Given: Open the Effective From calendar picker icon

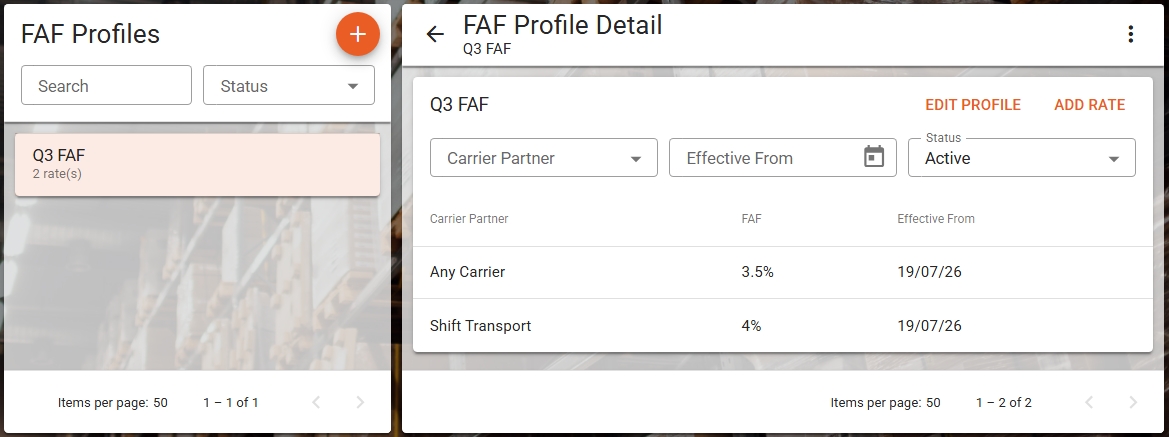Looking at the screenshot, I should tap(874, 157).
